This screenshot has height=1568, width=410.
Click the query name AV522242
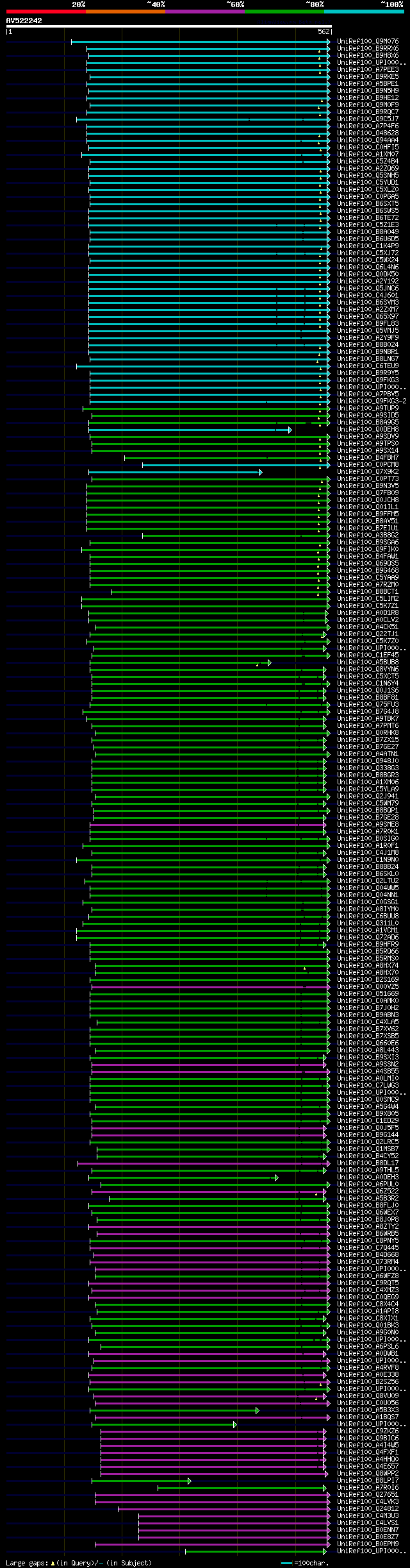(24, 21)
